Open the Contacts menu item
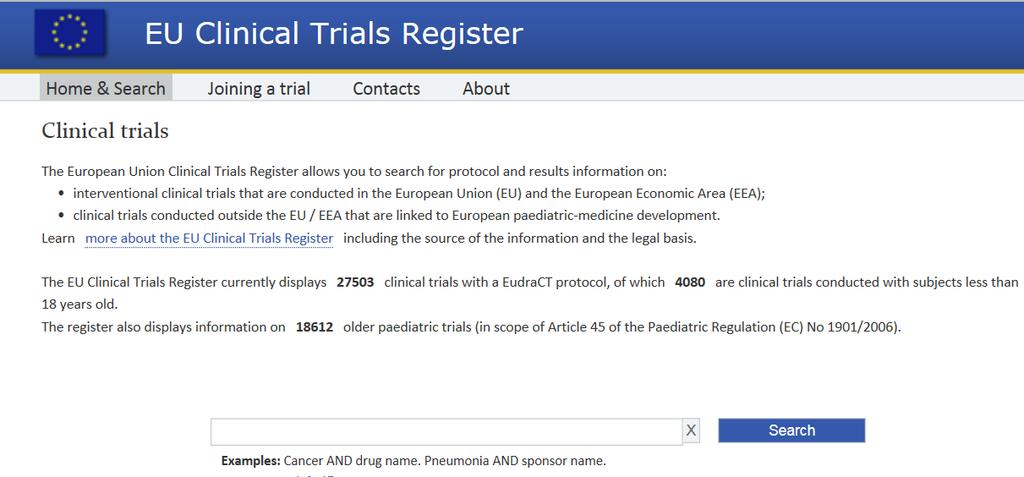 pyautogui.click(x=386, y=88)
